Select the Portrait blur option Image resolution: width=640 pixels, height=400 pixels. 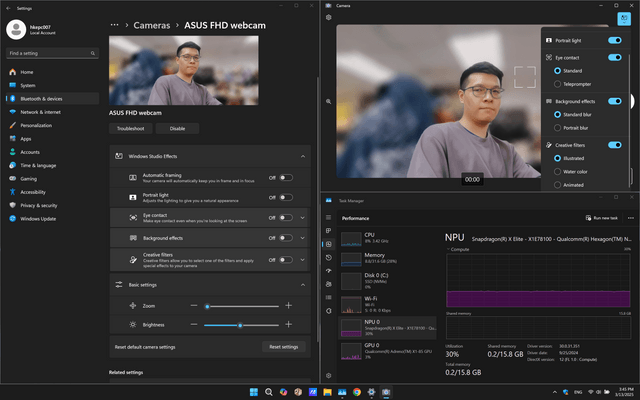(x=571, y=128)
